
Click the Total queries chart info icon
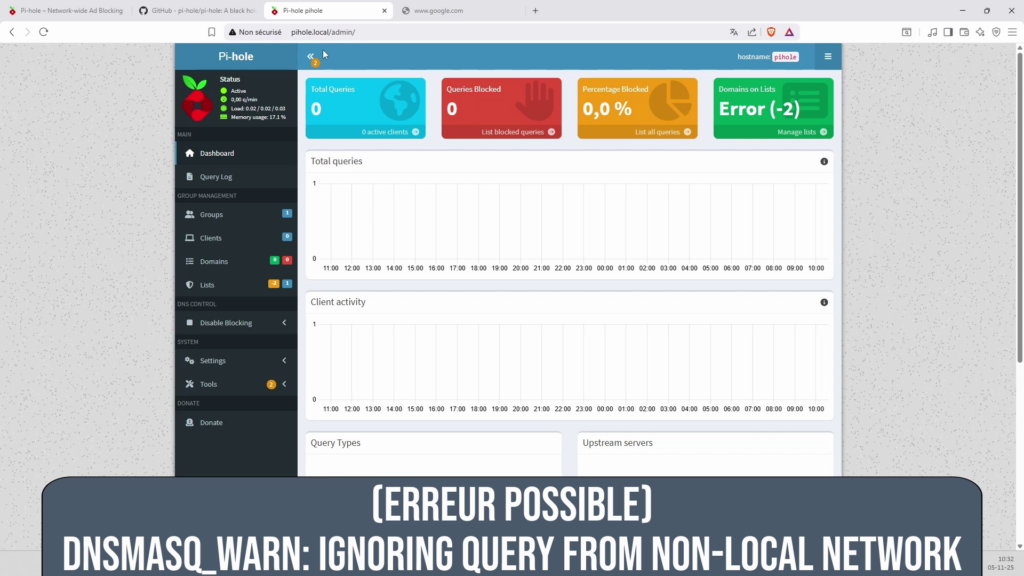coord(824,161)
